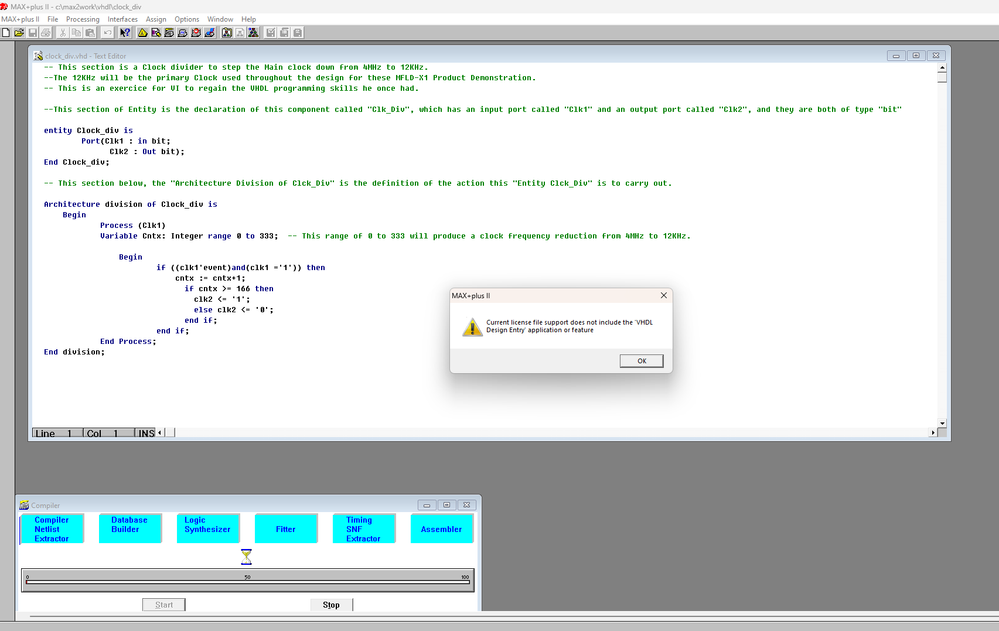Image resolution: width=999 pixels, height=631 pixels.
Task: Select the Fitter compiler module
Action: click(x=286, y=529)
